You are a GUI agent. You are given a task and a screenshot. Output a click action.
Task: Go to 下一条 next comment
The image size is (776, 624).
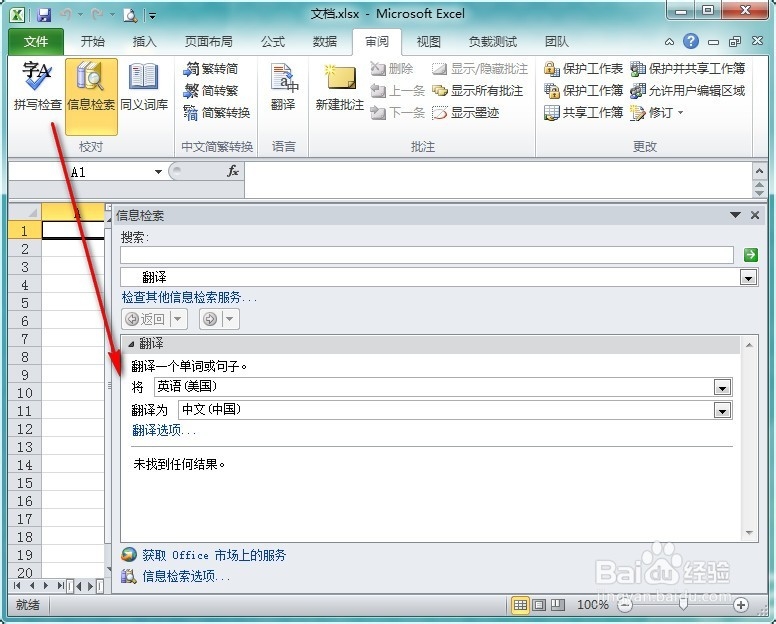[x=397, y=113]
